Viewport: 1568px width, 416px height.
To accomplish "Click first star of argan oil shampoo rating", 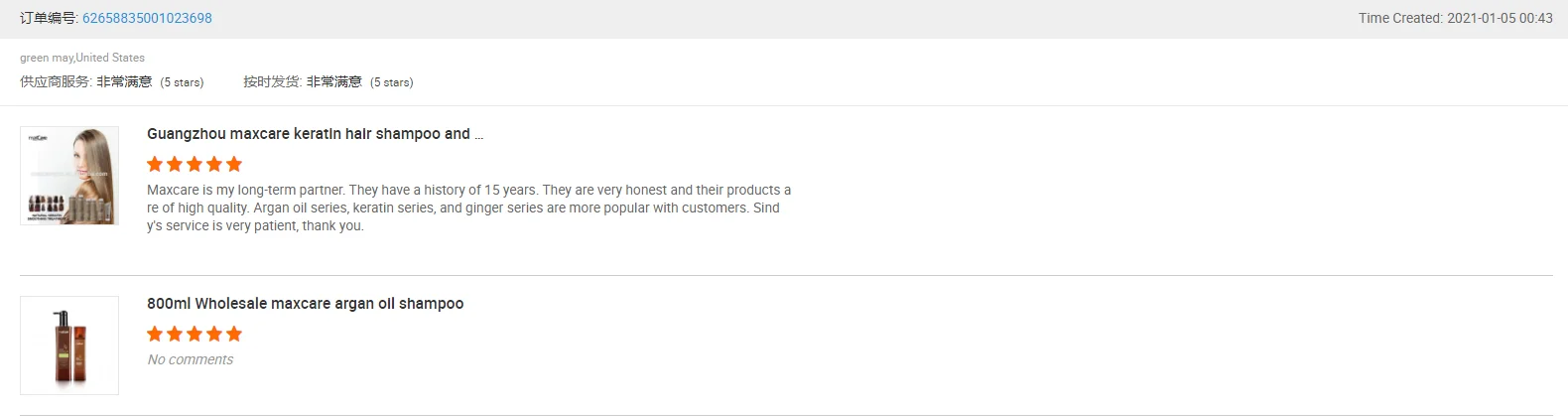I will click(x=155, y=334).
